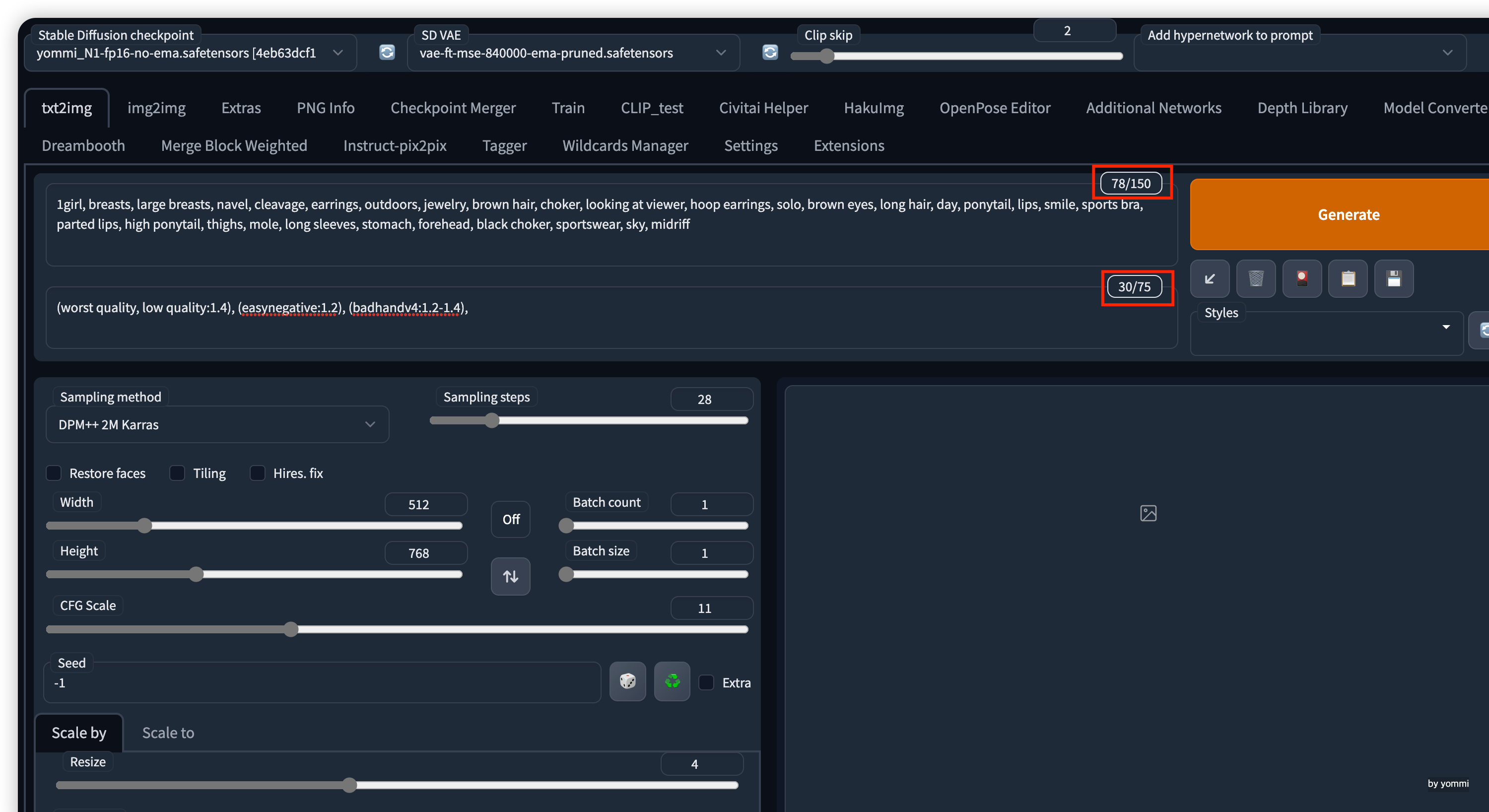Click into the negative prompt text box
The height and width of the screenshot is (812, 1489).
611,317
